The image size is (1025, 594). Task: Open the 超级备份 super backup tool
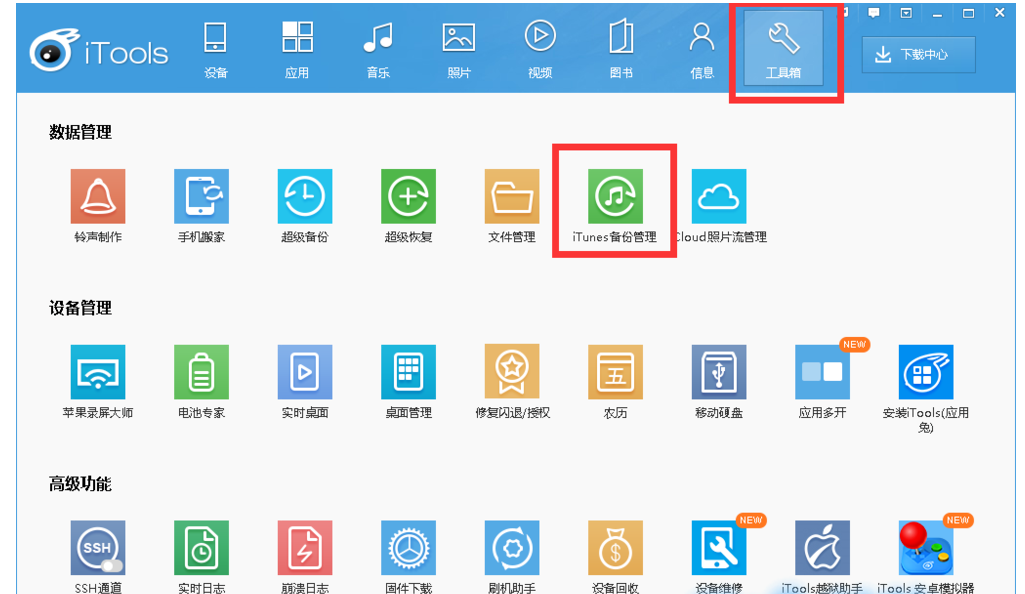pyautogui.click(x=305, y=196)
